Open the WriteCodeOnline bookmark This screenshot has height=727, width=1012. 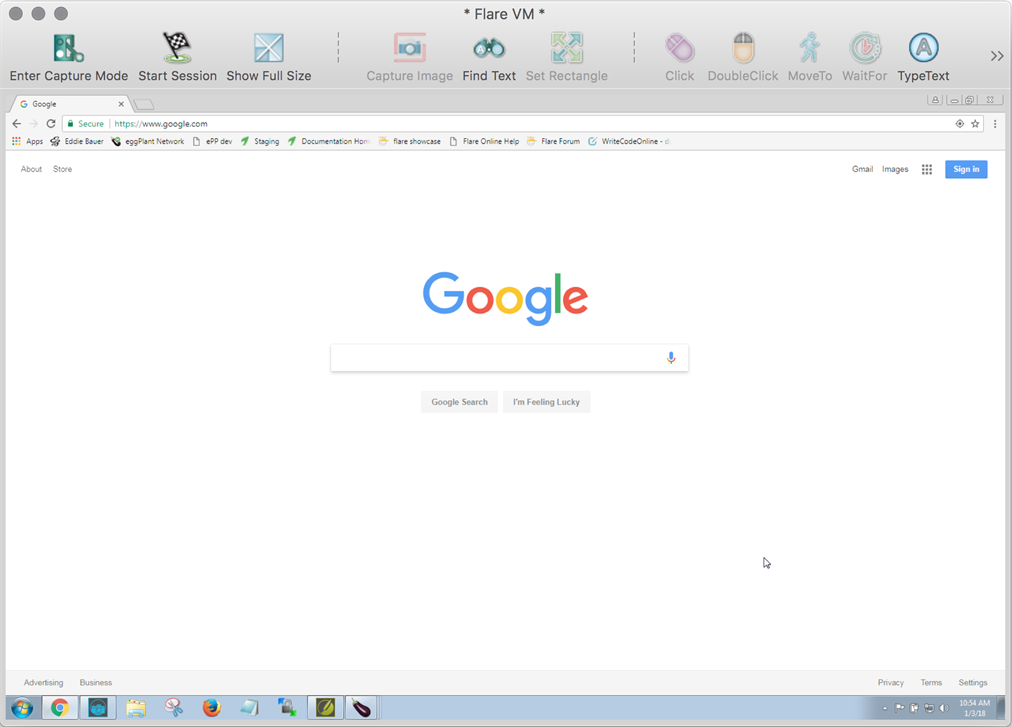point(629,141)
